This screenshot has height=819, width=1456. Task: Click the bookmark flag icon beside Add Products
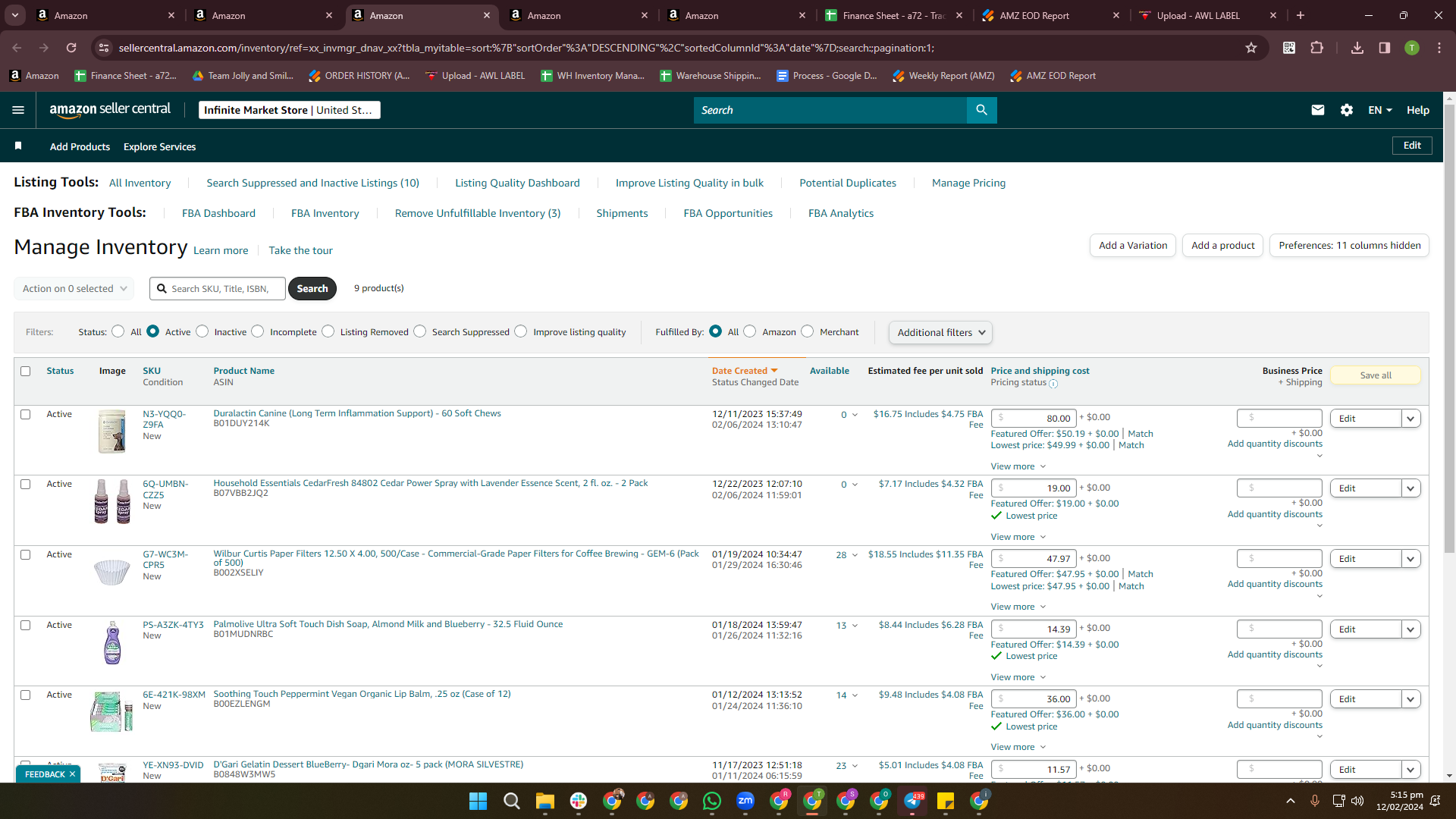pyautogui.click(x=18, y=146)
